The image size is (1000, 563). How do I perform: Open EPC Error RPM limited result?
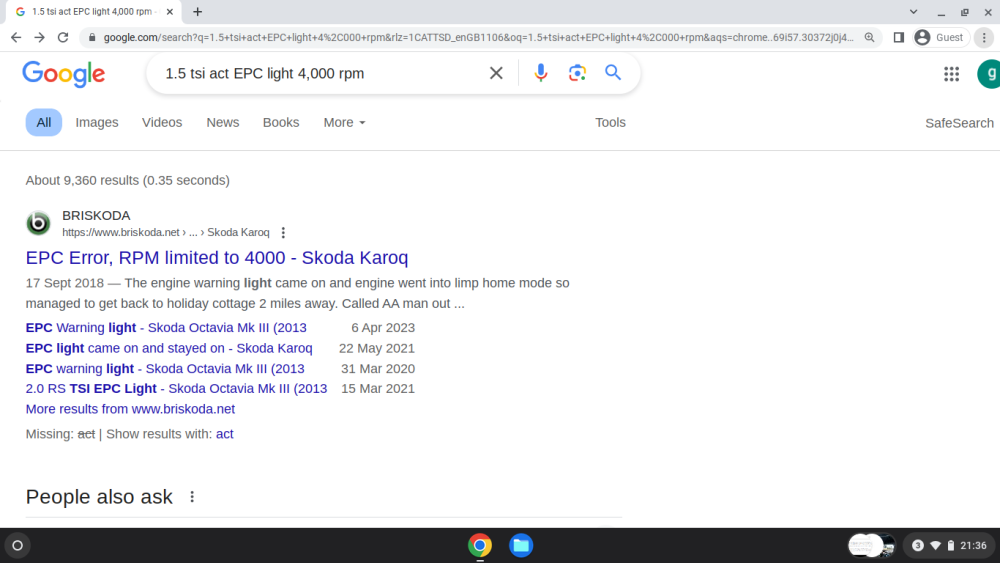click(217, 258)
